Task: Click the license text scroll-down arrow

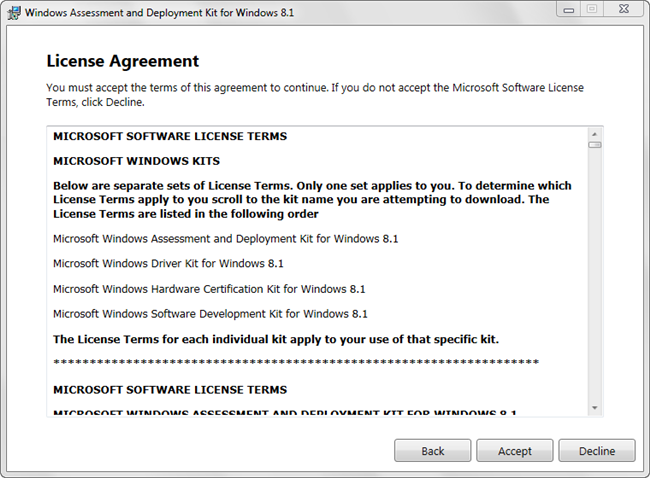Action: tap(595, 407)
